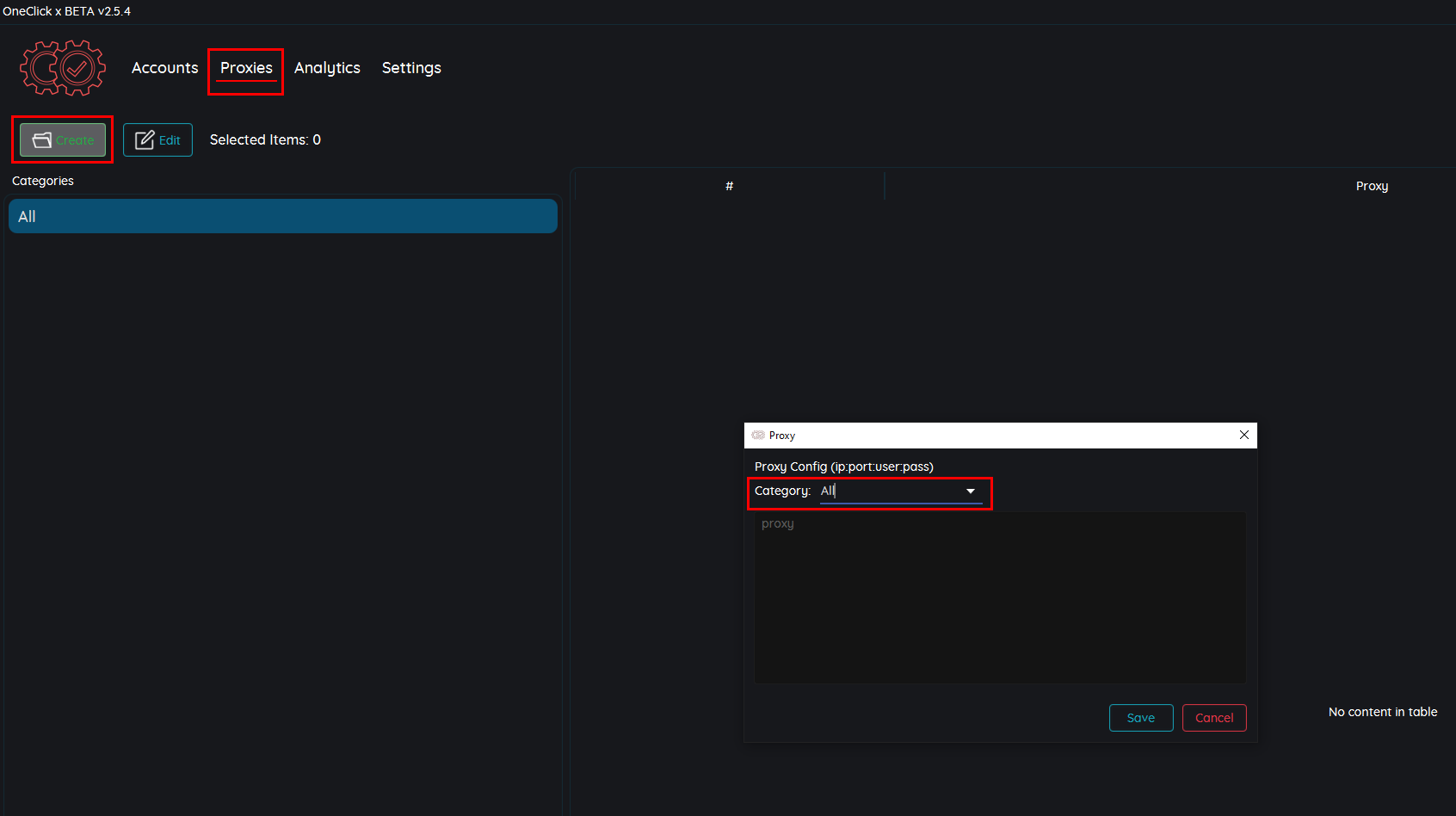Click the small Proxy dialog title icon
Screen dimensions: 1456x816
click(758, 436)
